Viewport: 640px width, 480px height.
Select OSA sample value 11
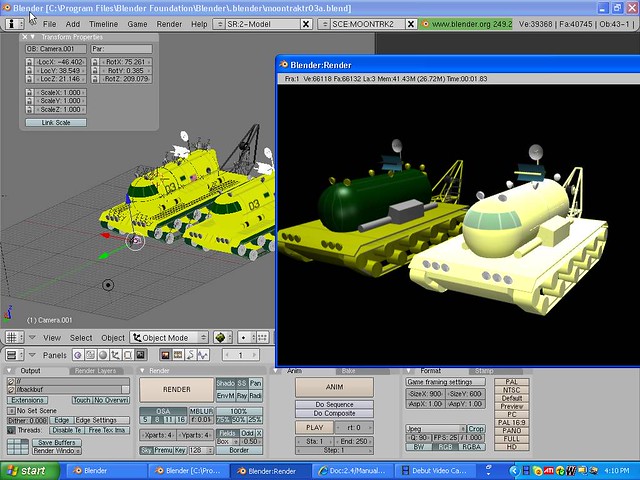tap(169, 420)
